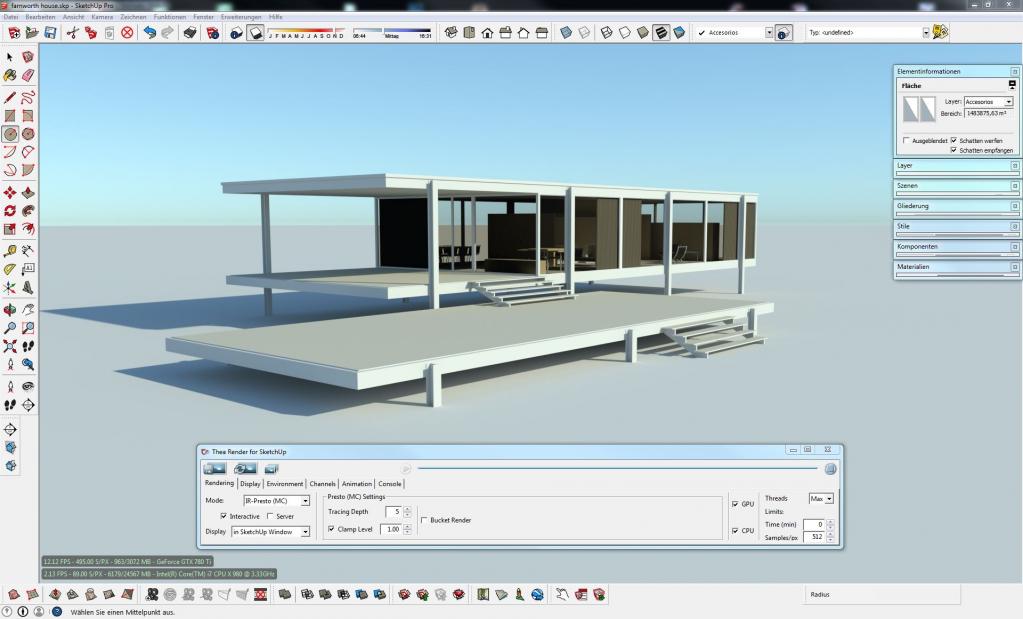This screenshot has height=619, width=1023.
Task: Choose the Eraser tool
Action: pos(28,76)
